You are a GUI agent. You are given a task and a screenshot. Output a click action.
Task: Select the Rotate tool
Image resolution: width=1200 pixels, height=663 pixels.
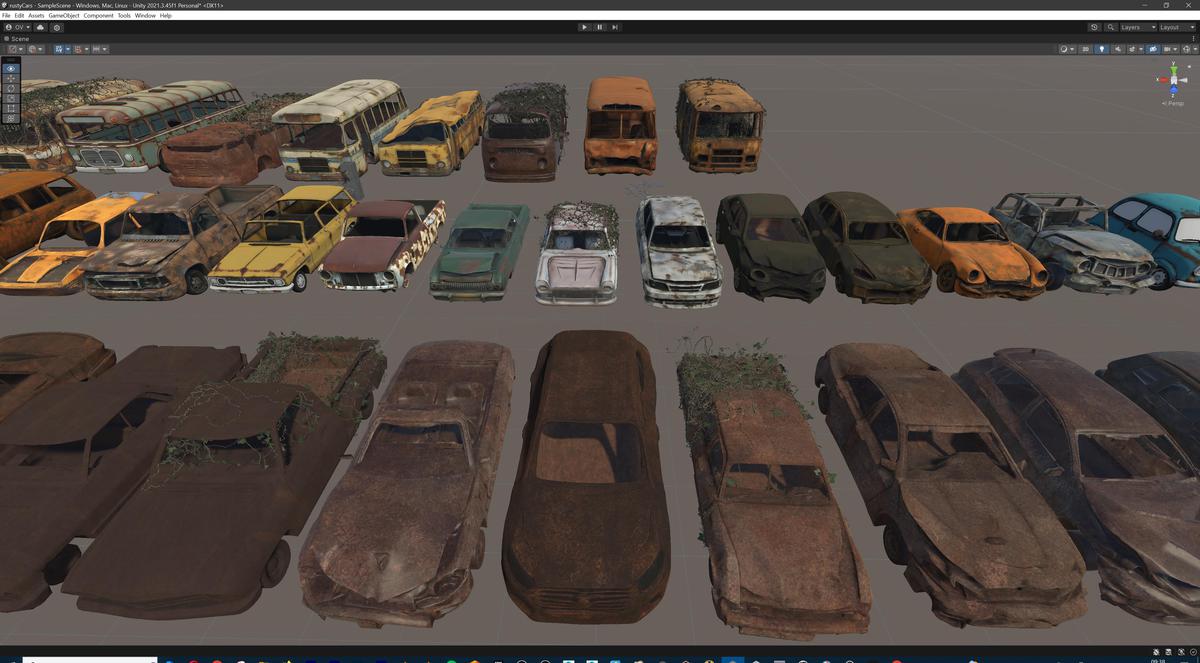pos(9,90)
